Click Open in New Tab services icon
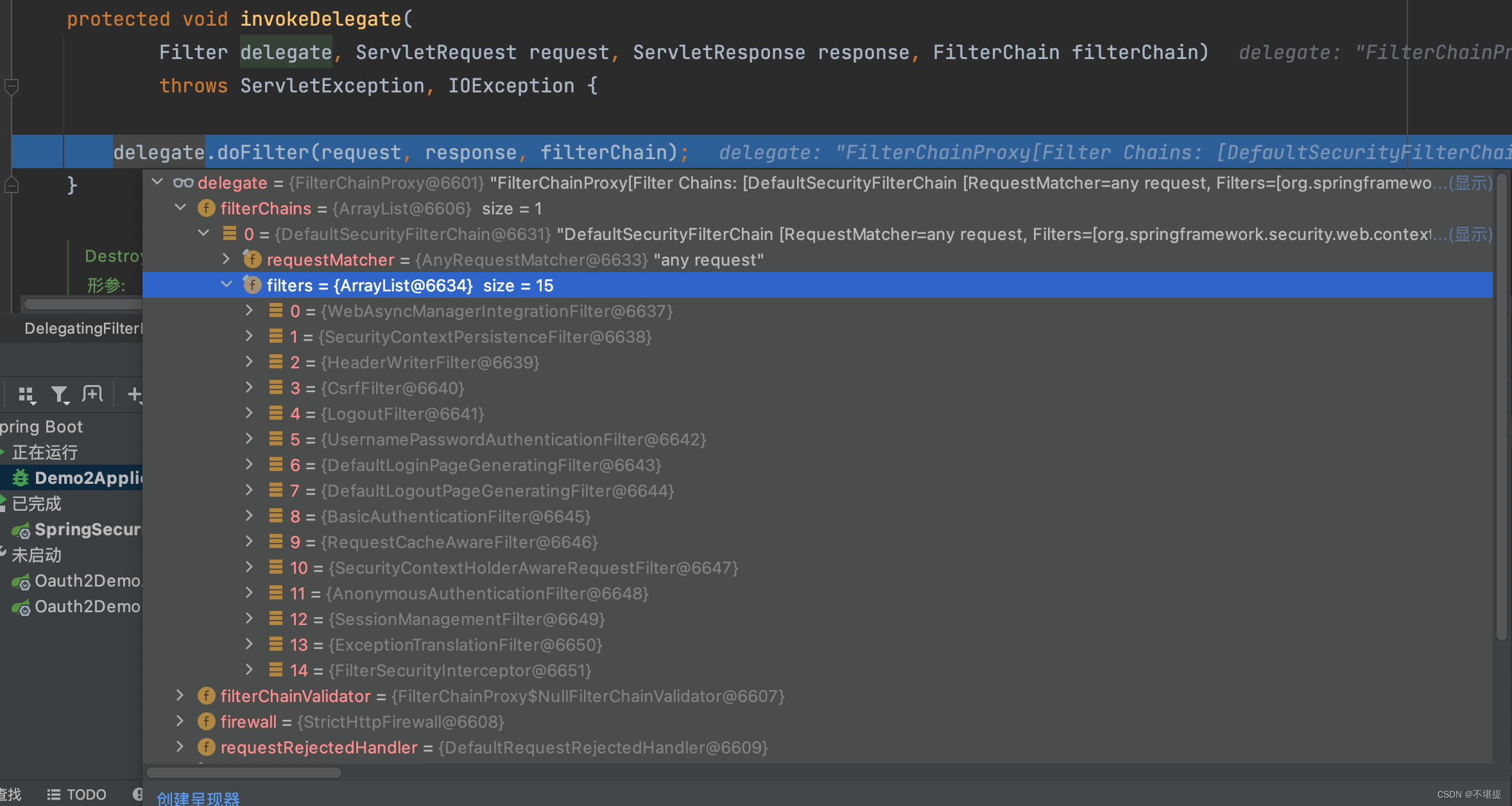This screenshot has width=1512, height=806. coord(92,393)
